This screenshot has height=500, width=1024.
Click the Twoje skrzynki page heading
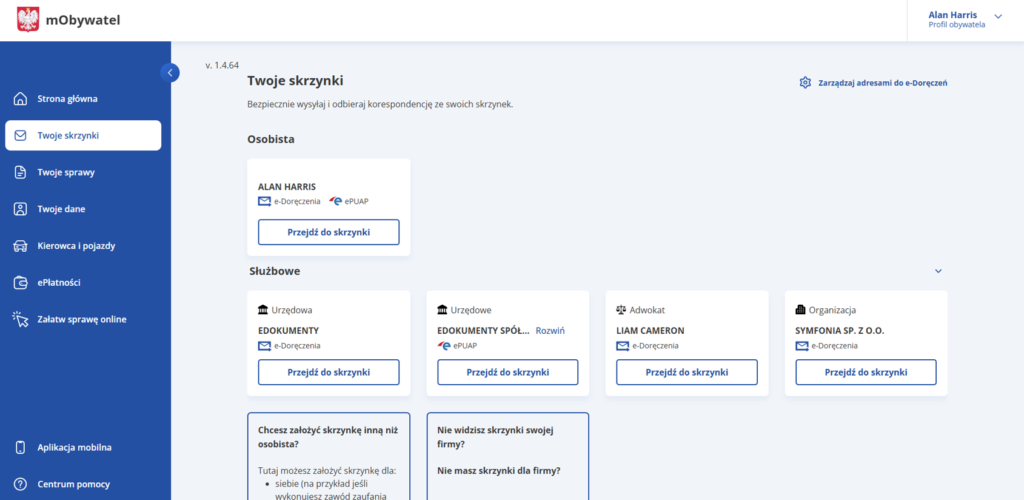[x=295, y=81]
